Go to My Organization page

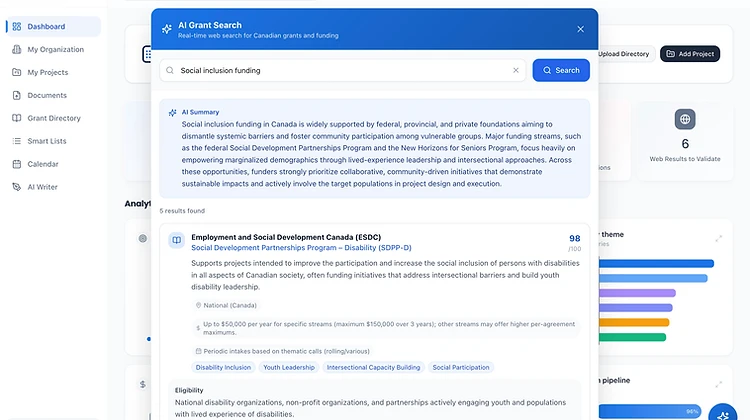(53, 49)
